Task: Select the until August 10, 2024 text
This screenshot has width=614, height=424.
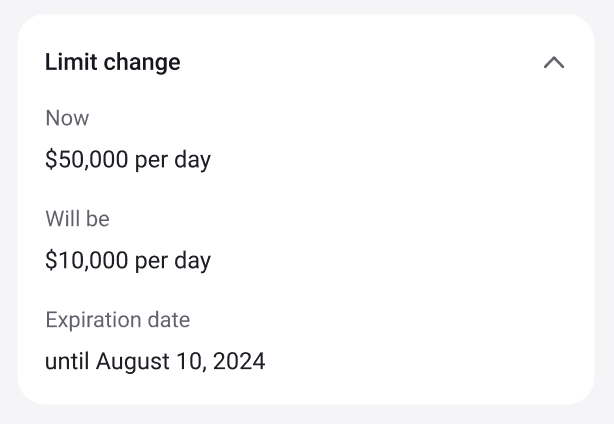Action: pyautogui.click(x=155, y=361)
